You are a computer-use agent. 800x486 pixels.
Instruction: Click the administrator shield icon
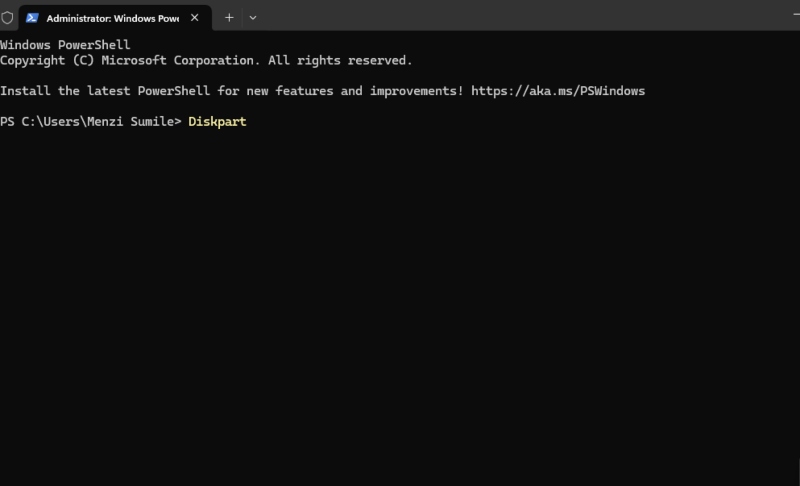pyautogui.click(x=7, y=18)
